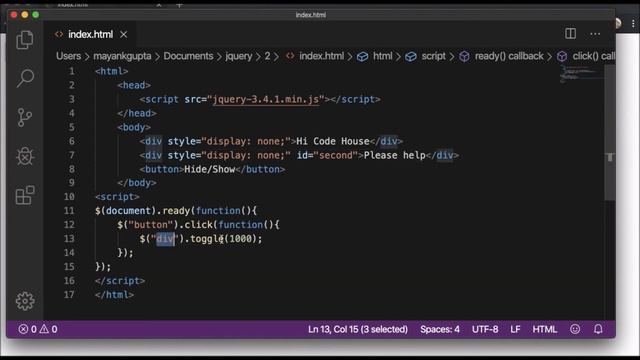The width and height of the screenshot is (640, 360).
Task: Click the Users breadcrumb
Action: tap(68, 56)
